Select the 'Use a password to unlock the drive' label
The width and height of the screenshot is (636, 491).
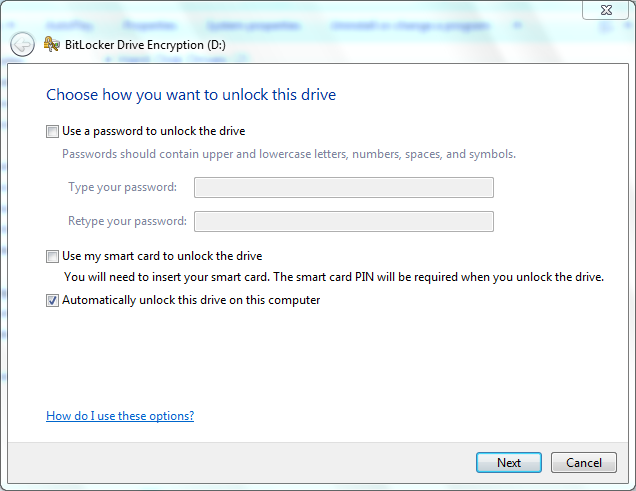pyautogui.click(x=154, y=131)
